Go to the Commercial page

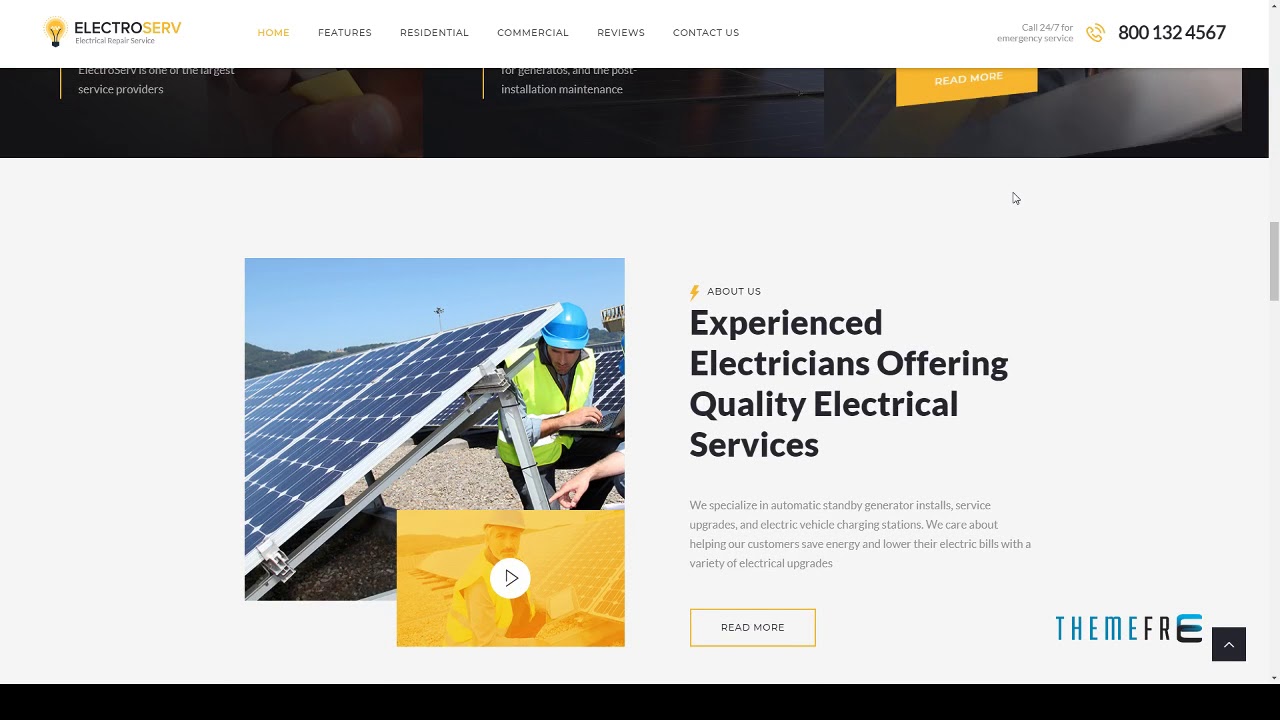(x=533, y=33)
